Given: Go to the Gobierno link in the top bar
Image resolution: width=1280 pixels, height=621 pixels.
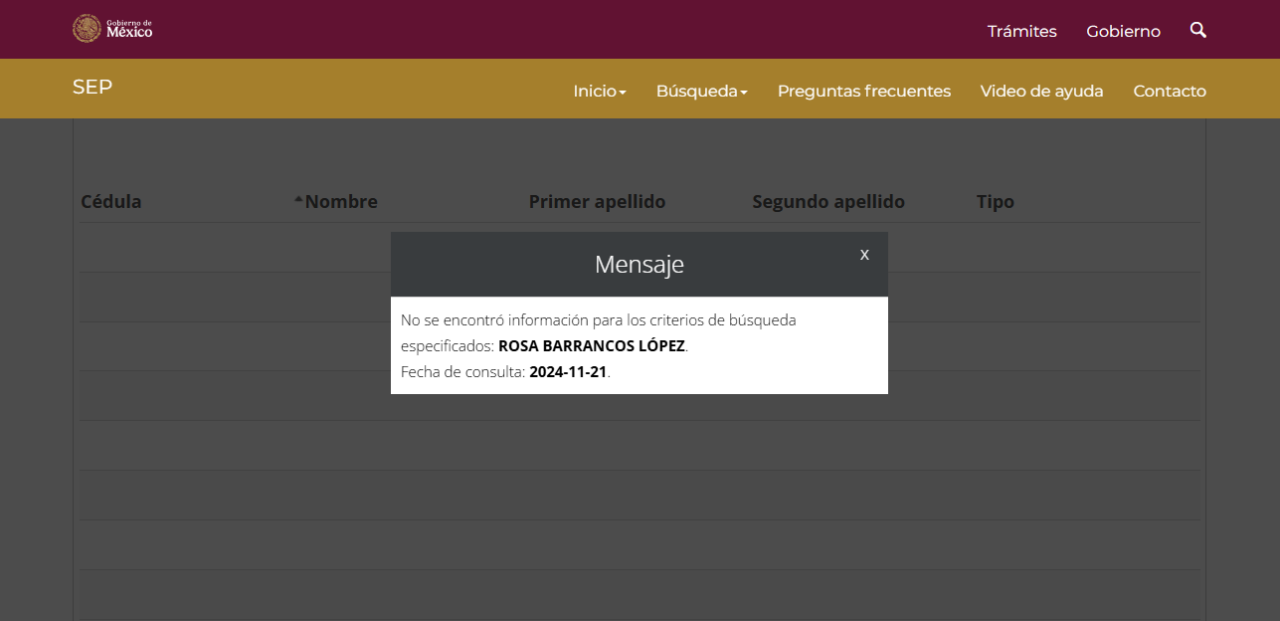Looking at the screenshot, I should [x=1123, y=31].
